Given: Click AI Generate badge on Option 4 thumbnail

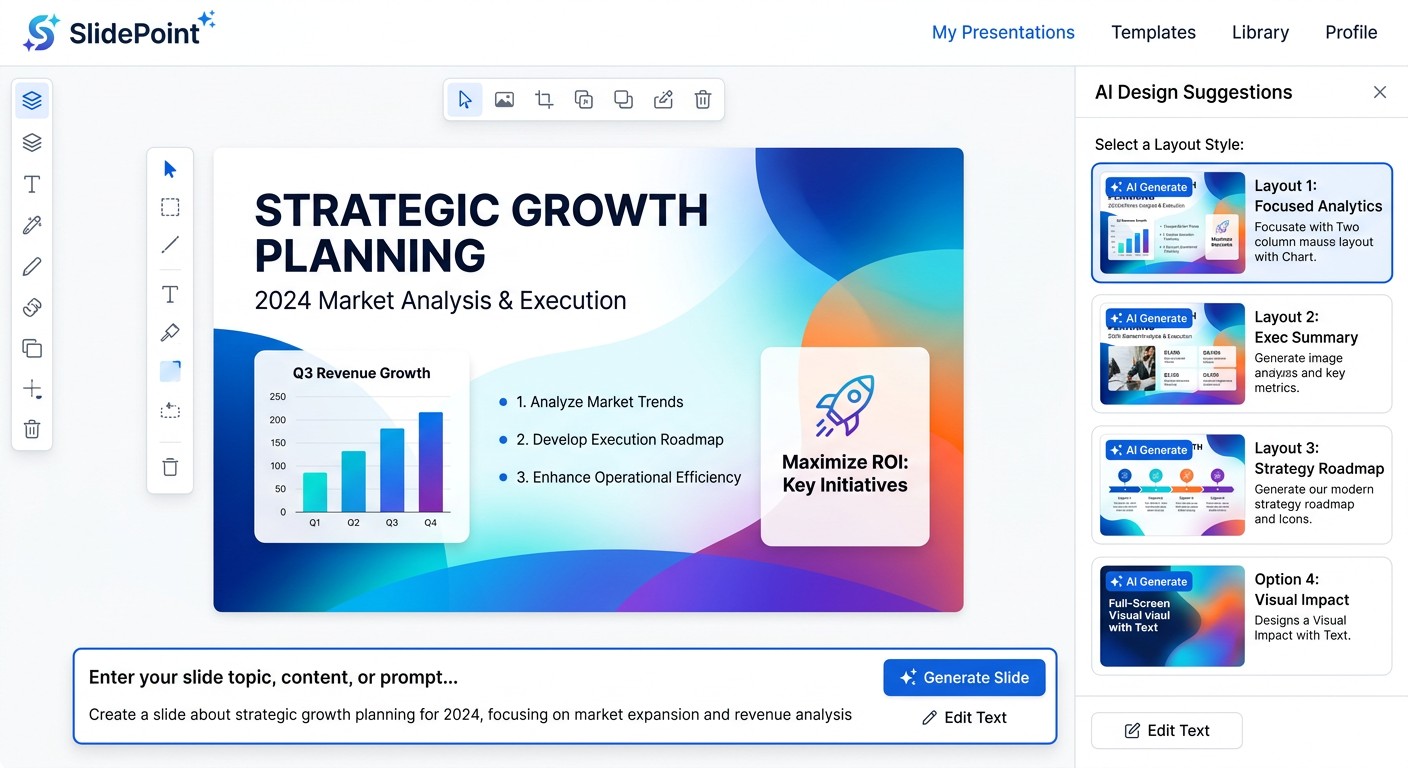Looking at the screenshot, I should point(1147,581).
